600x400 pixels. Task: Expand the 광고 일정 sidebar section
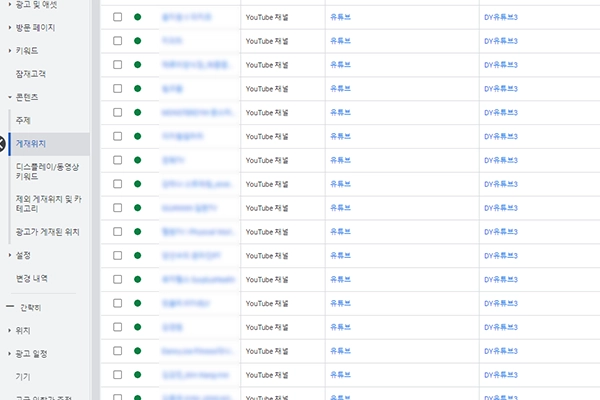tap(10, 353)
